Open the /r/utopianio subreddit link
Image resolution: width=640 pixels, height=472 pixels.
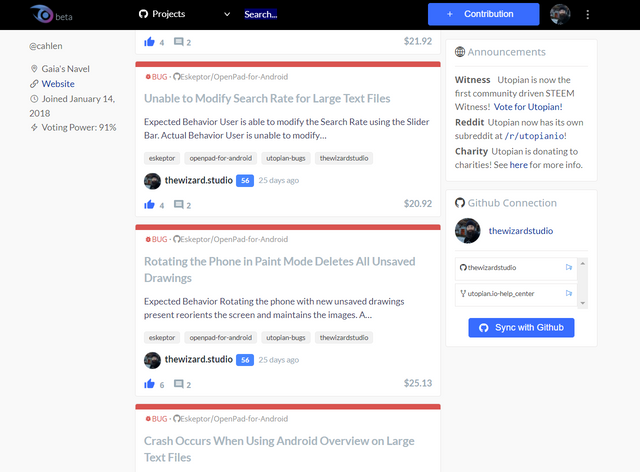click(534, 136)
